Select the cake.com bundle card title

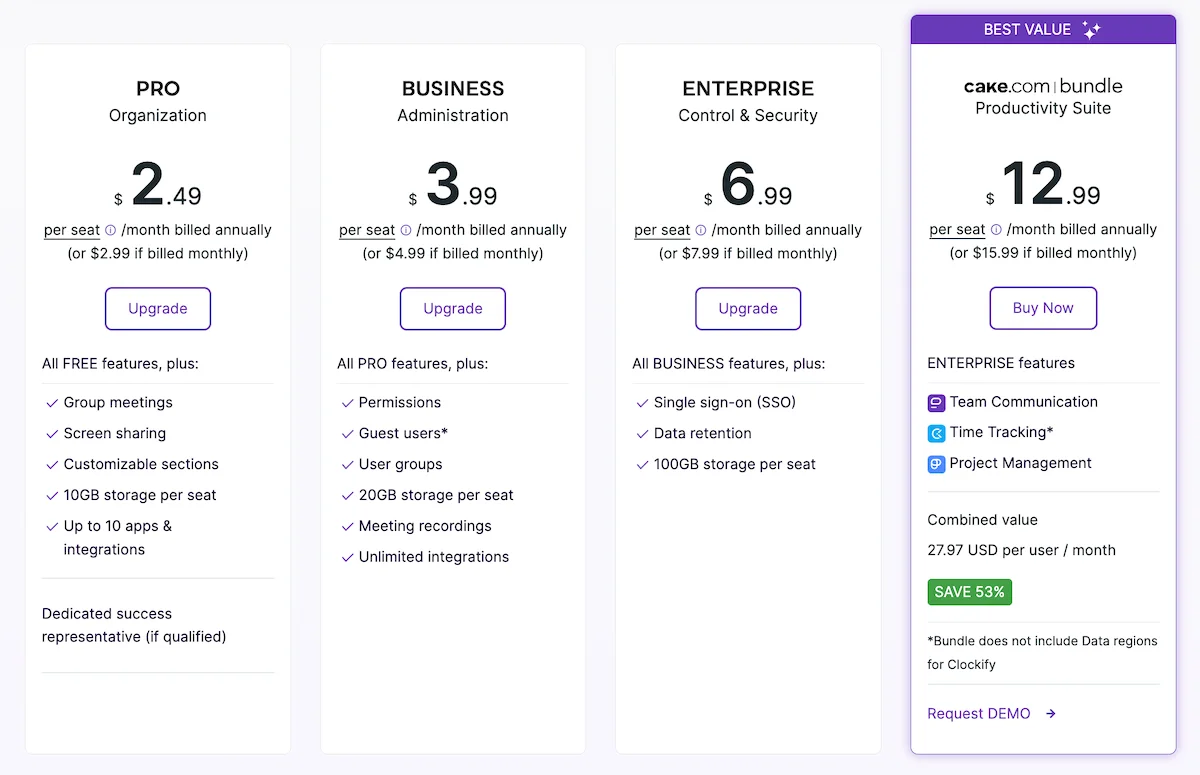point(1043,86)
